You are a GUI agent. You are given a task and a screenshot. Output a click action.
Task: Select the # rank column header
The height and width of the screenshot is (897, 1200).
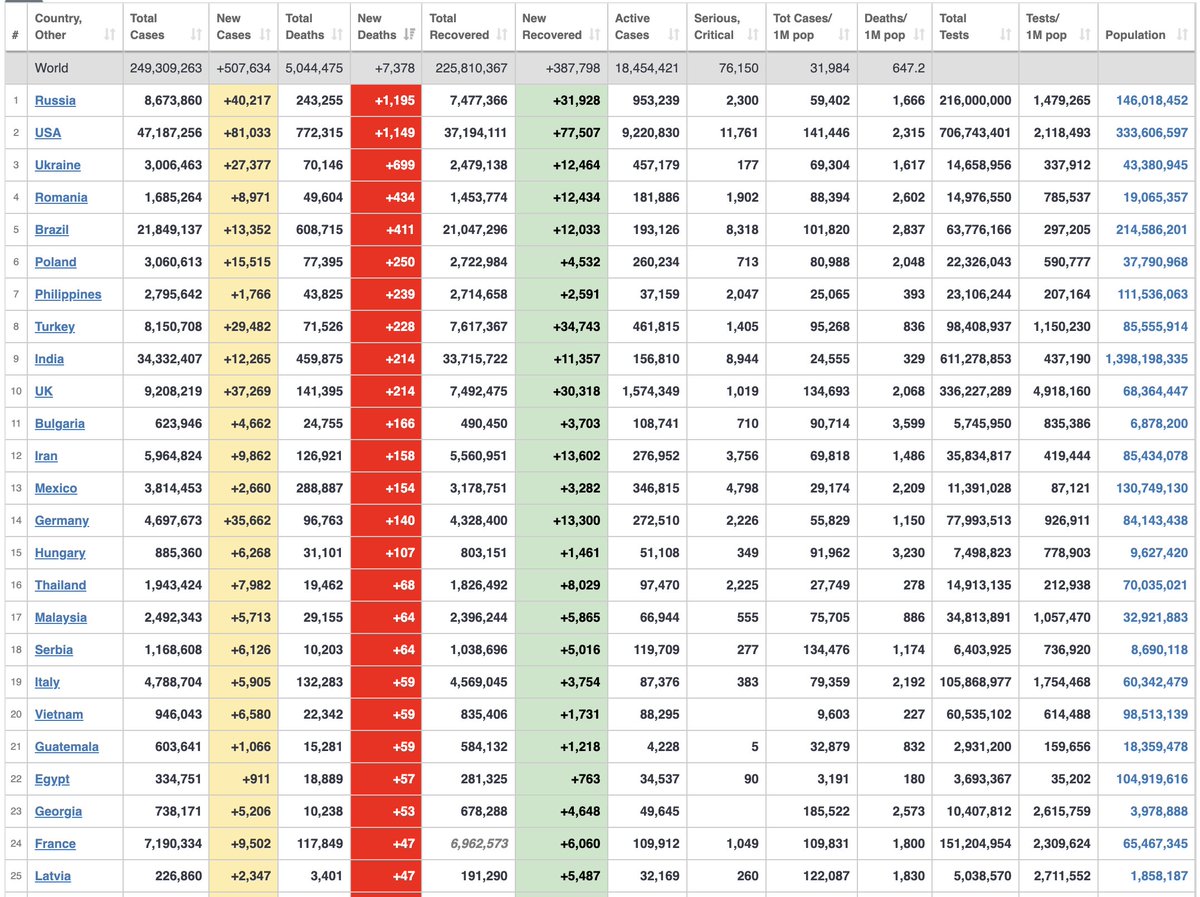pos(15,35)
